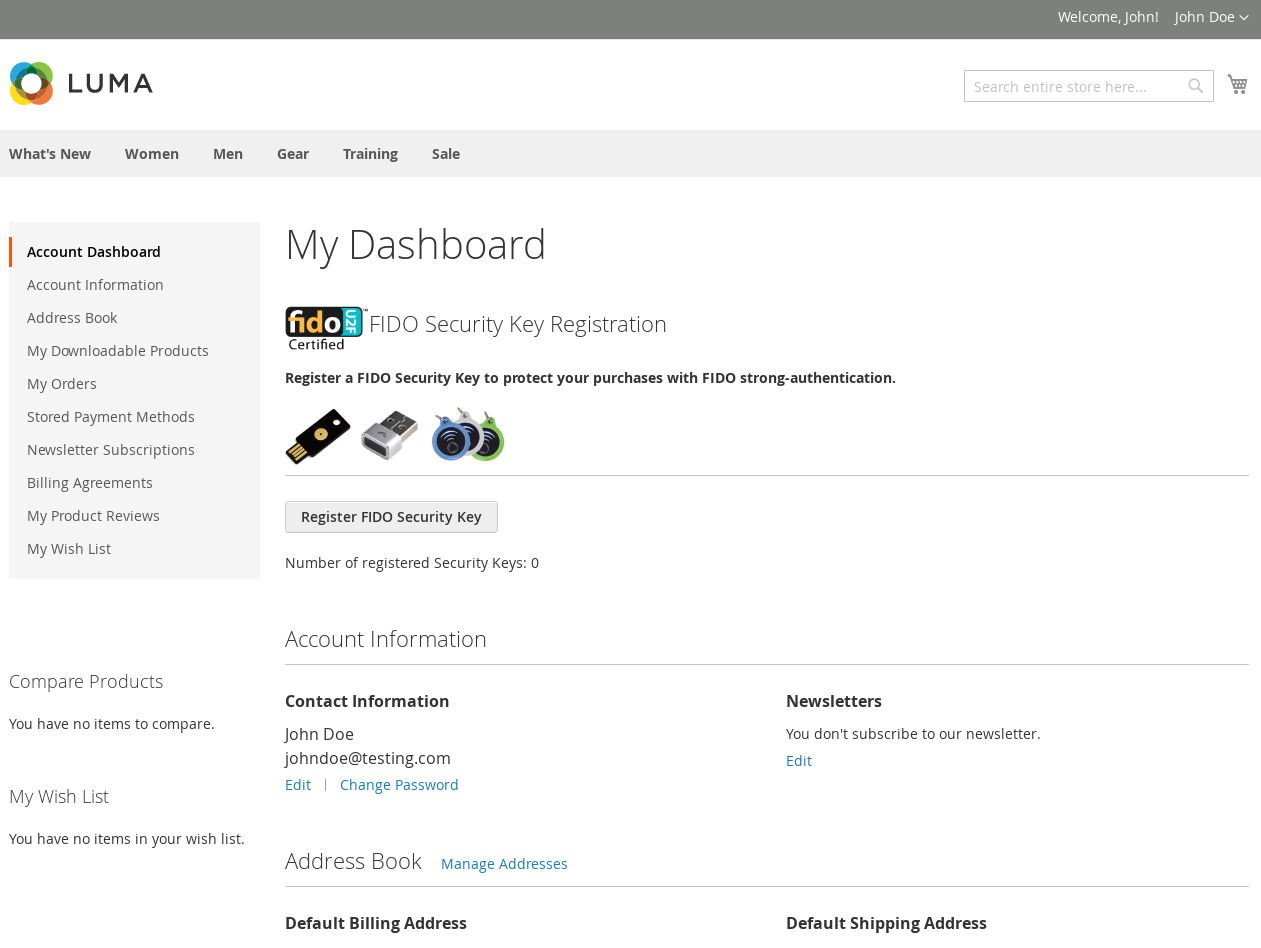
Task: Click the black YubiKey security key image
Action: click(318, 436)
